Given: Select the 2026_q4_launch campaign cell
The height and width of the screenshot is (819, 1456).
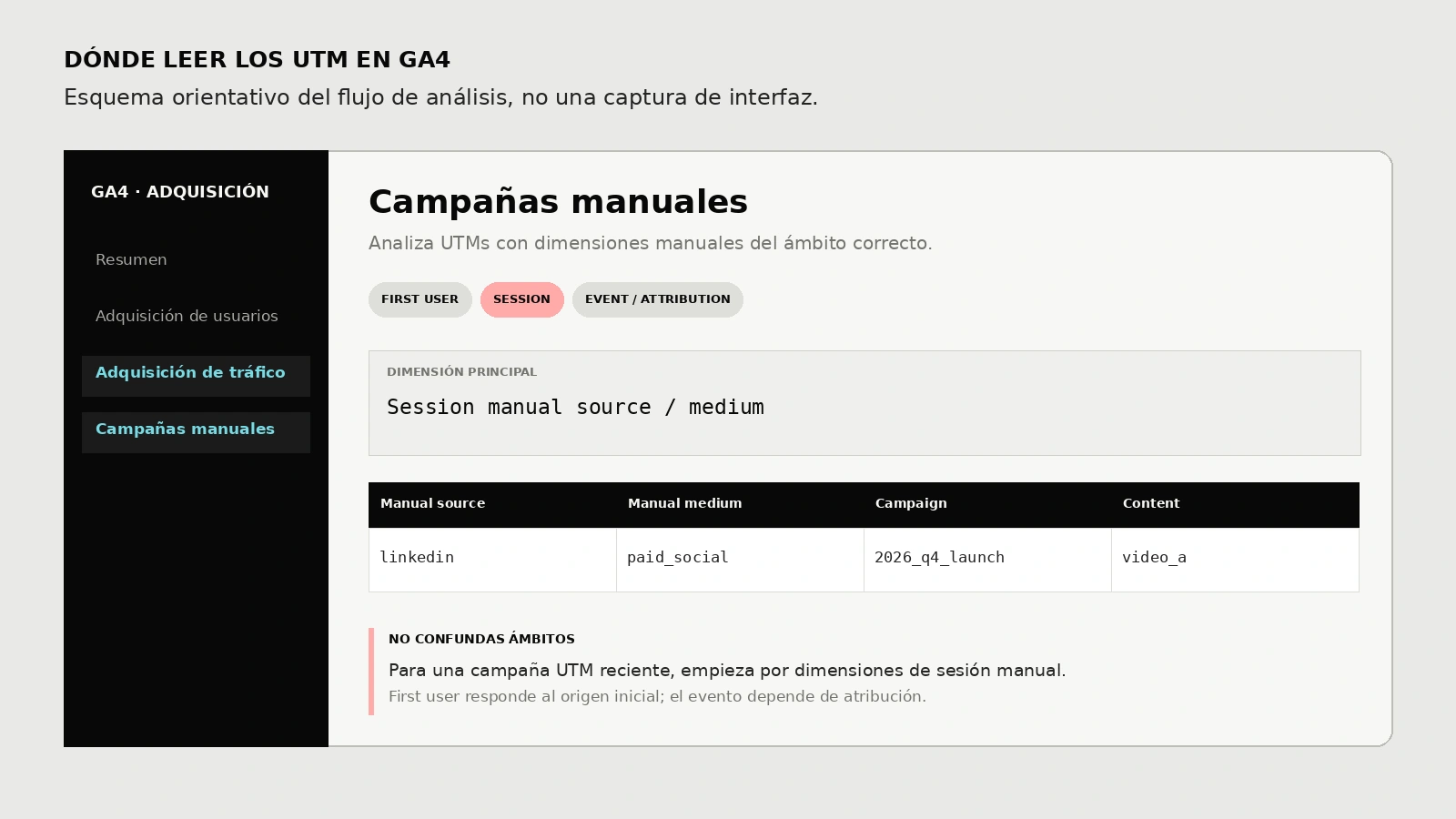Looking at the screenshot, I should pyautogui.click(x=987, y=560).
